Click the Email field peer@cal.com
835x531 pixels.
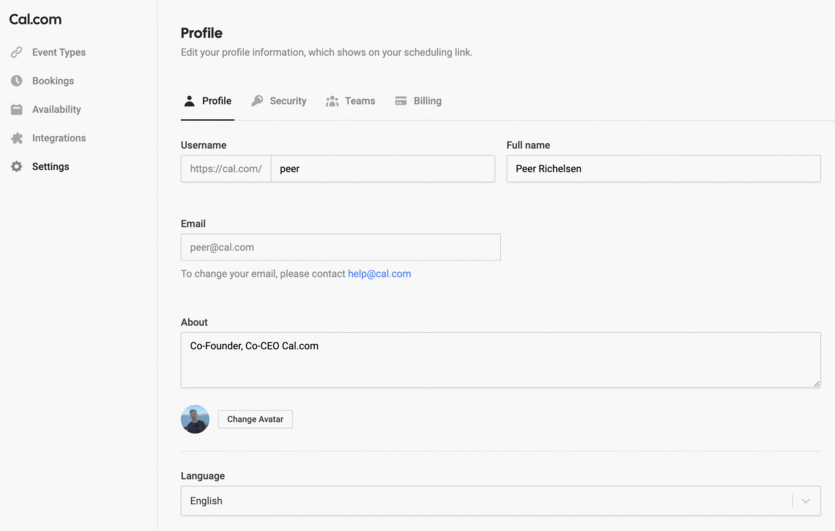[340, 247]
